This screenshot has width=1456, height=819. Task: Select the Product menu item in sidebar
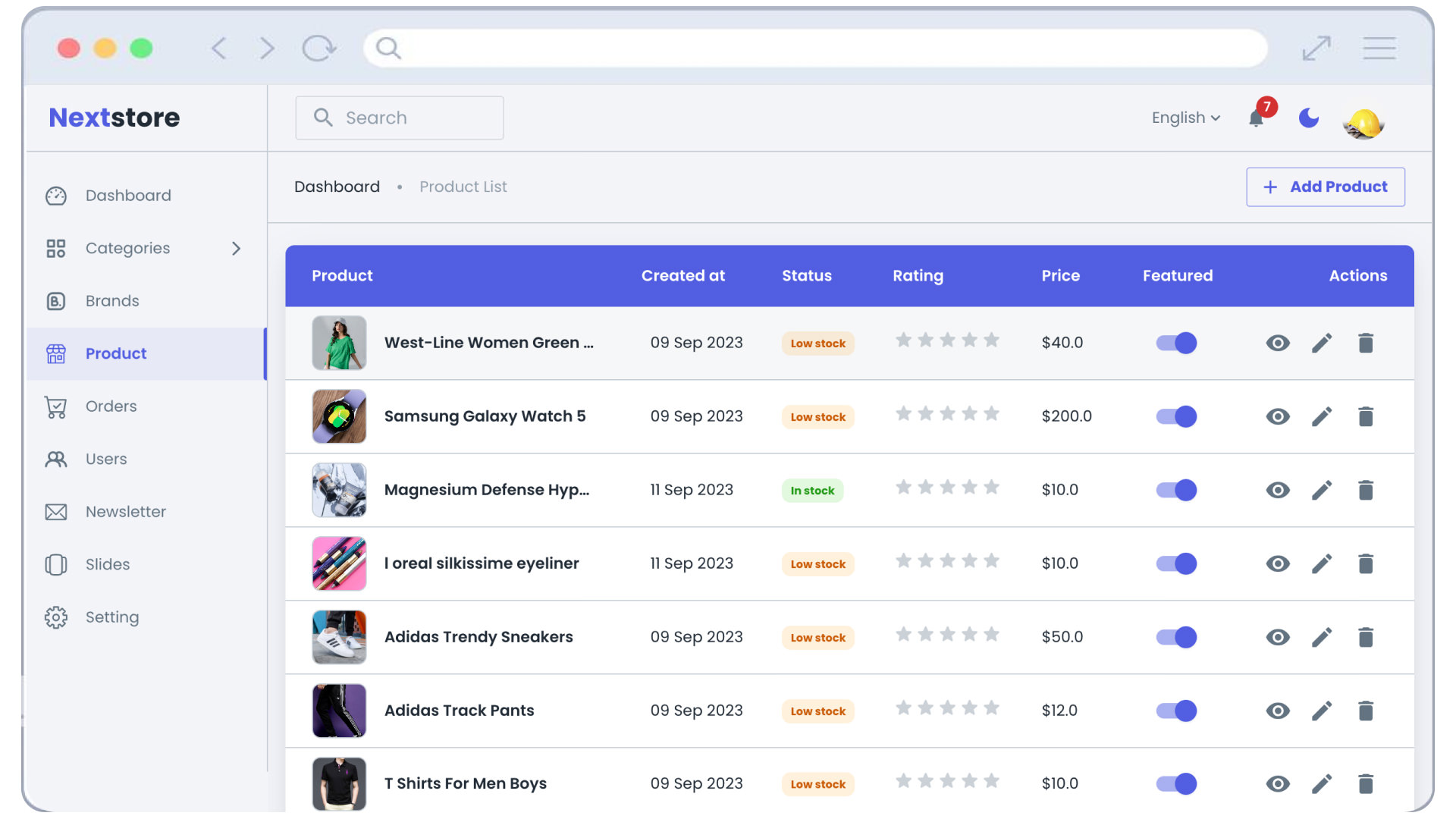tap(115, 353)
